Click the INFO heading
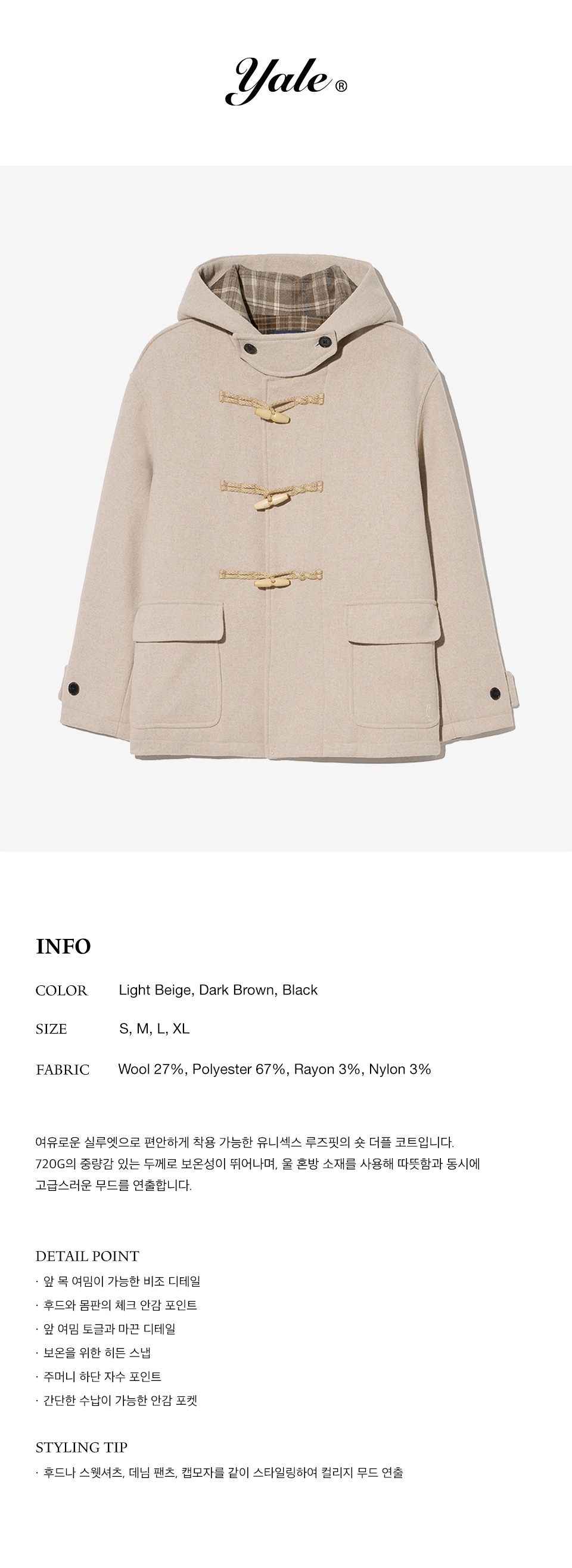Image resolution: width=572 pixels, height=1568 pixels. tap(63, 947)
